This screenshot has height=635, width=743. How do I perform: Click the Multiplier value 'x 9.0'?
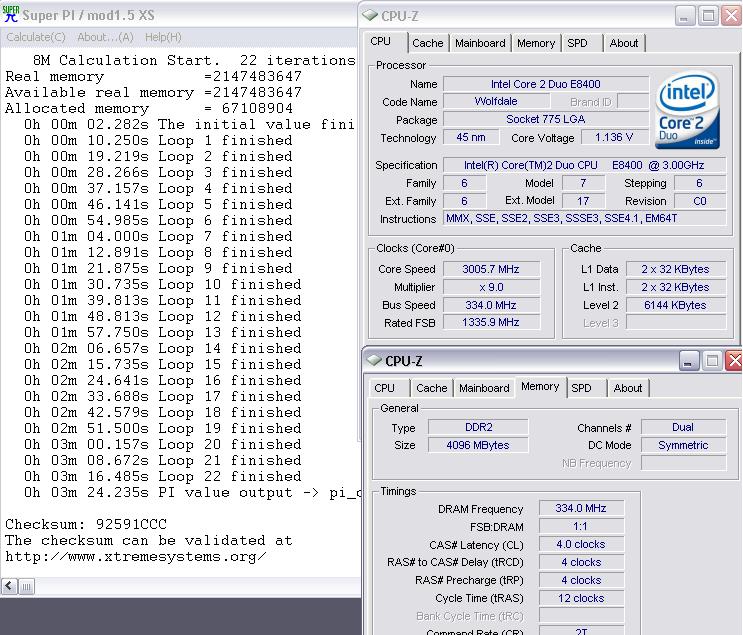click(491, 287)
